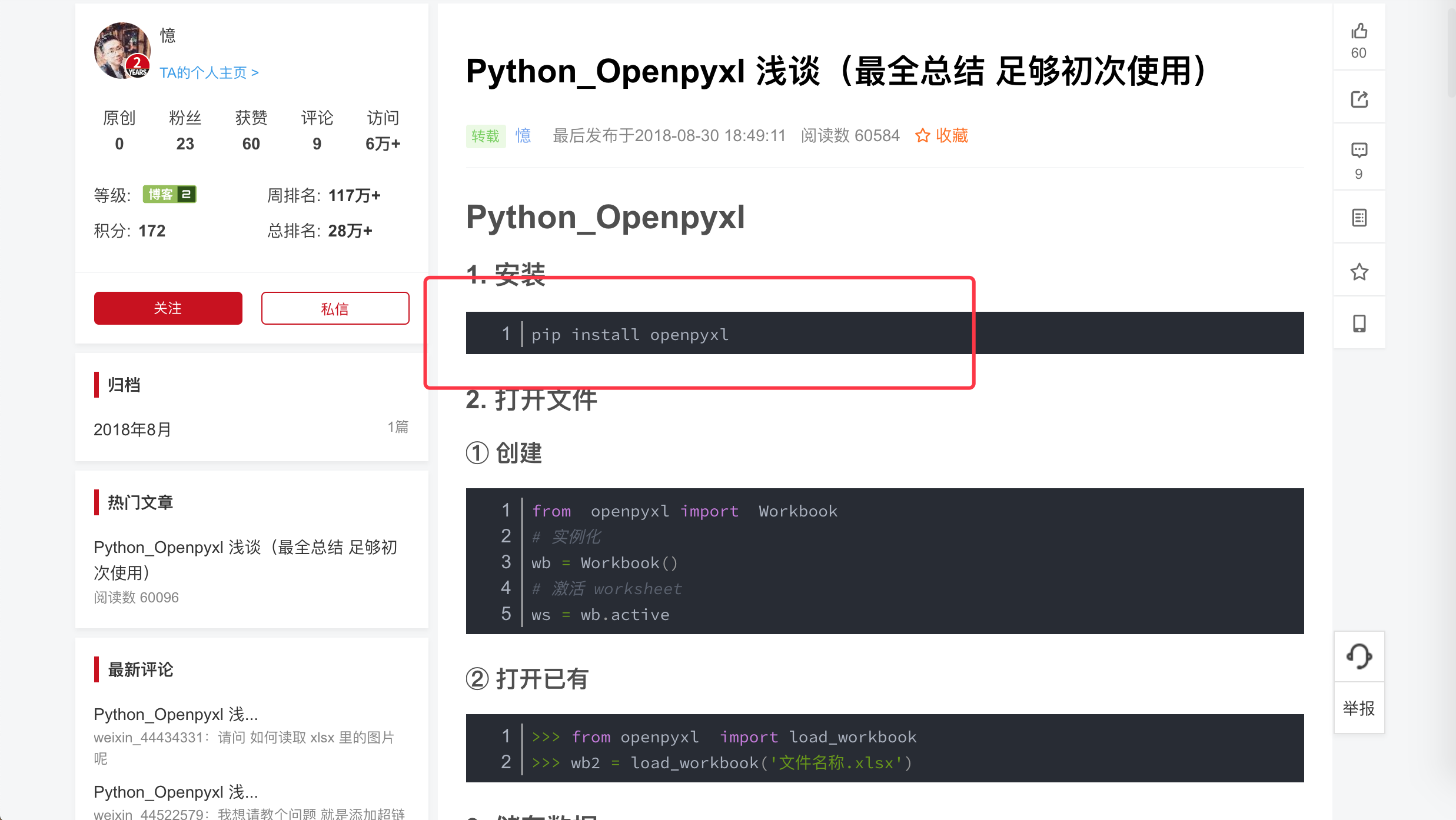Click the 博客 level 2 badge
Image resolution: width=1456 pixels, height=820 pixels.
pos(169,195)
